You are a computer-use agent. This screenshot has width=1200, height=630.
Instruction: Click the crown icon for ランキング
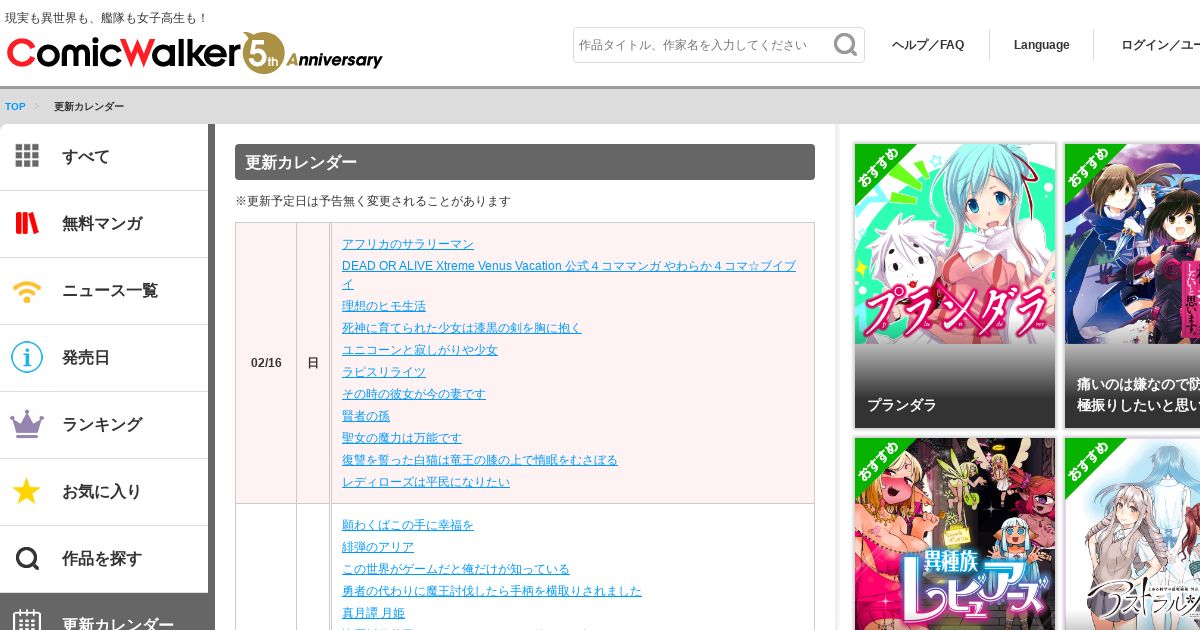point(27,424)
